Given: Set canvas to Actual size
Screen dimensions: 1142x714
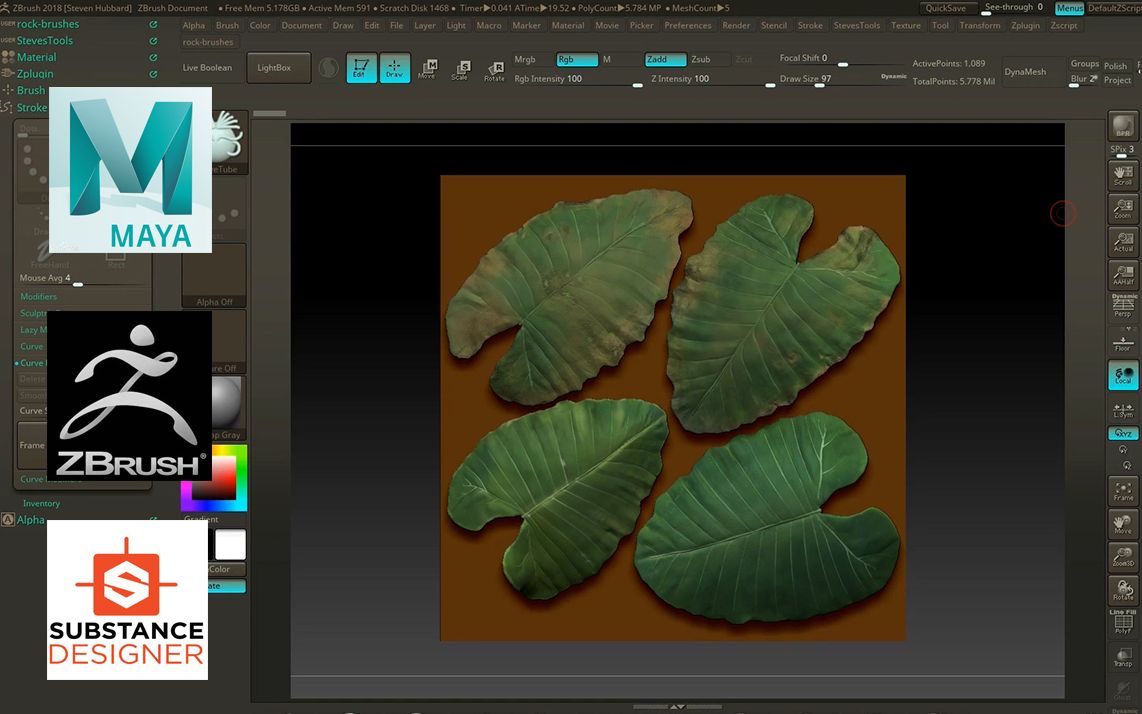Looking at the screenshot, I should [1122, 242].
